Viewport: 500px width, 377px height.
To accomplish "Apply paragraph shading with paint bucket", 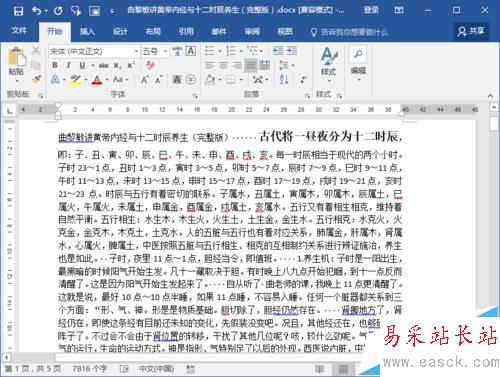I will coord(210,80).
